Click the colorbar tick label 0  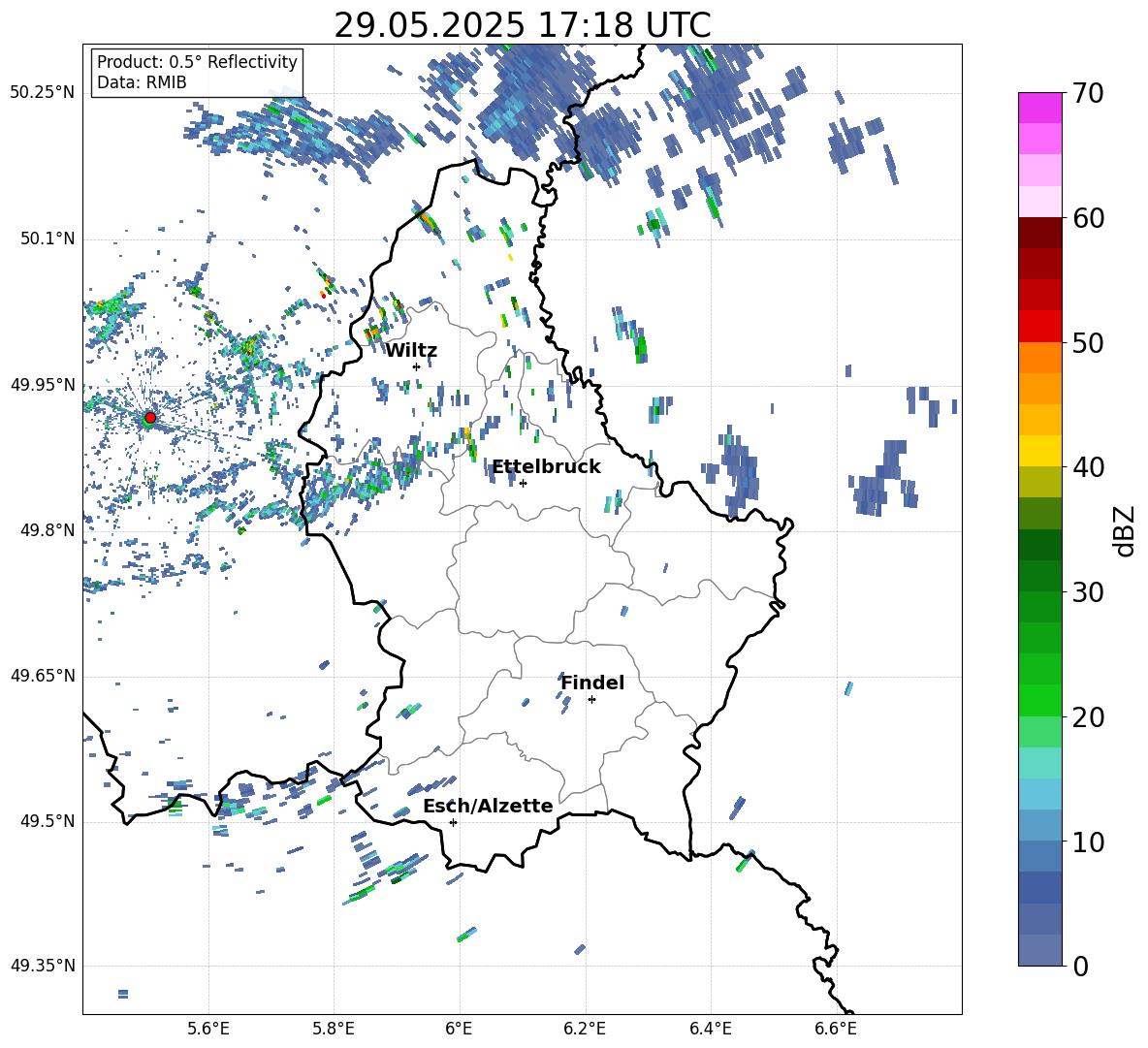coord(1081,966)
